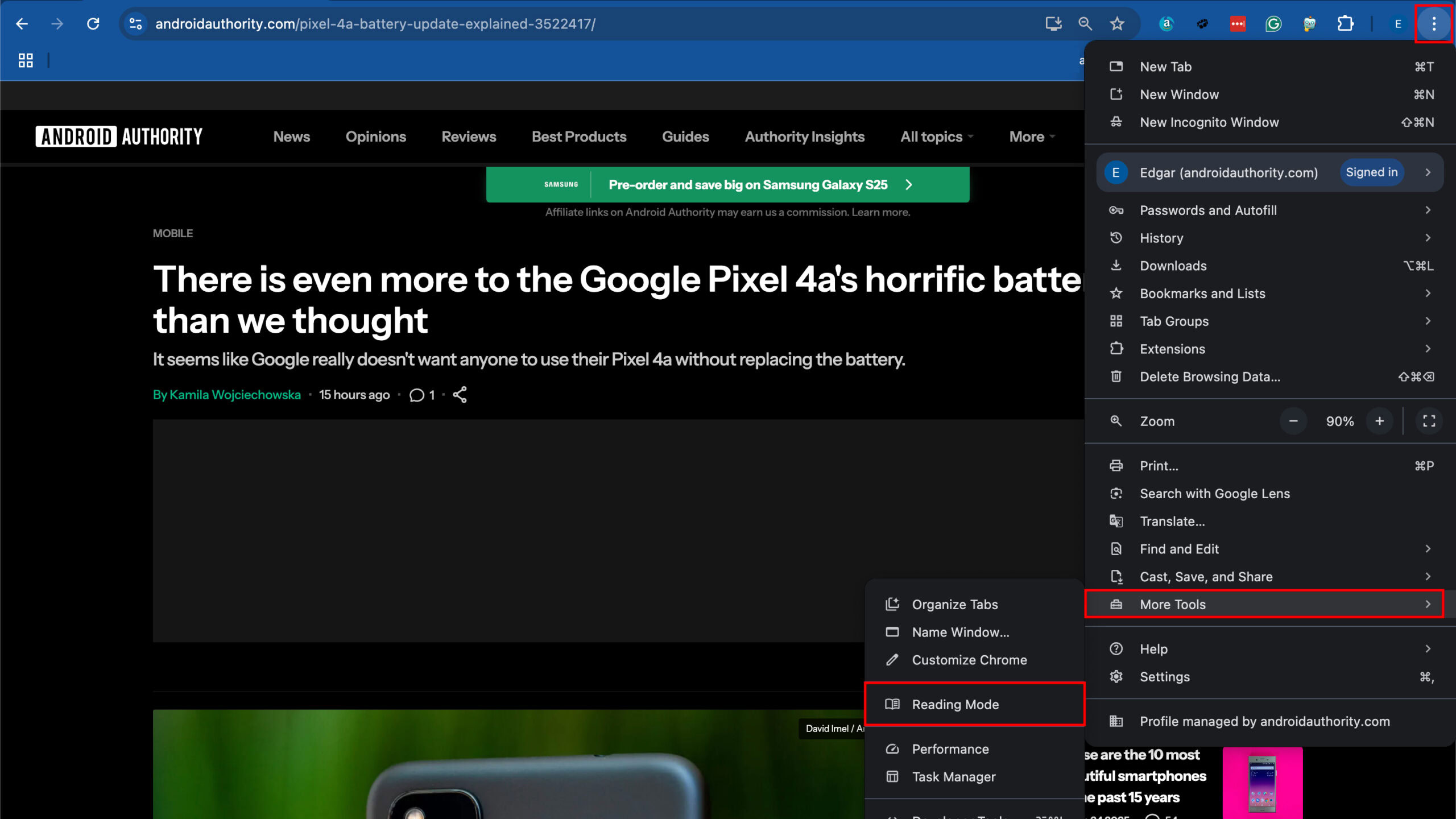Click the Translate page option
Viewport: 1456px width, 819px height.
(x=1172, y=521)
